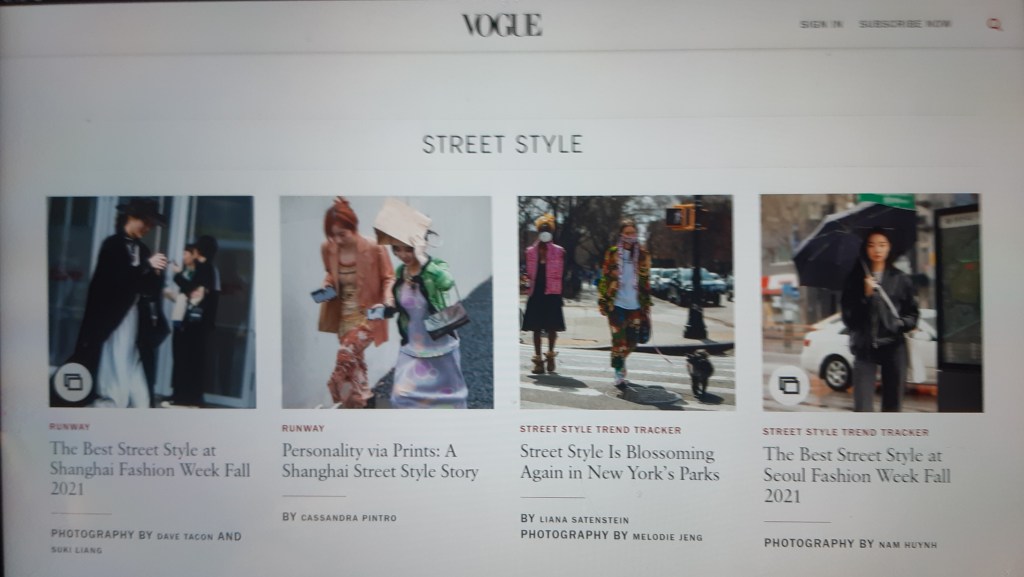Open gallery icon on Shanghai Fashion Week photo
1024x577 pixels.
pos(72,382)
